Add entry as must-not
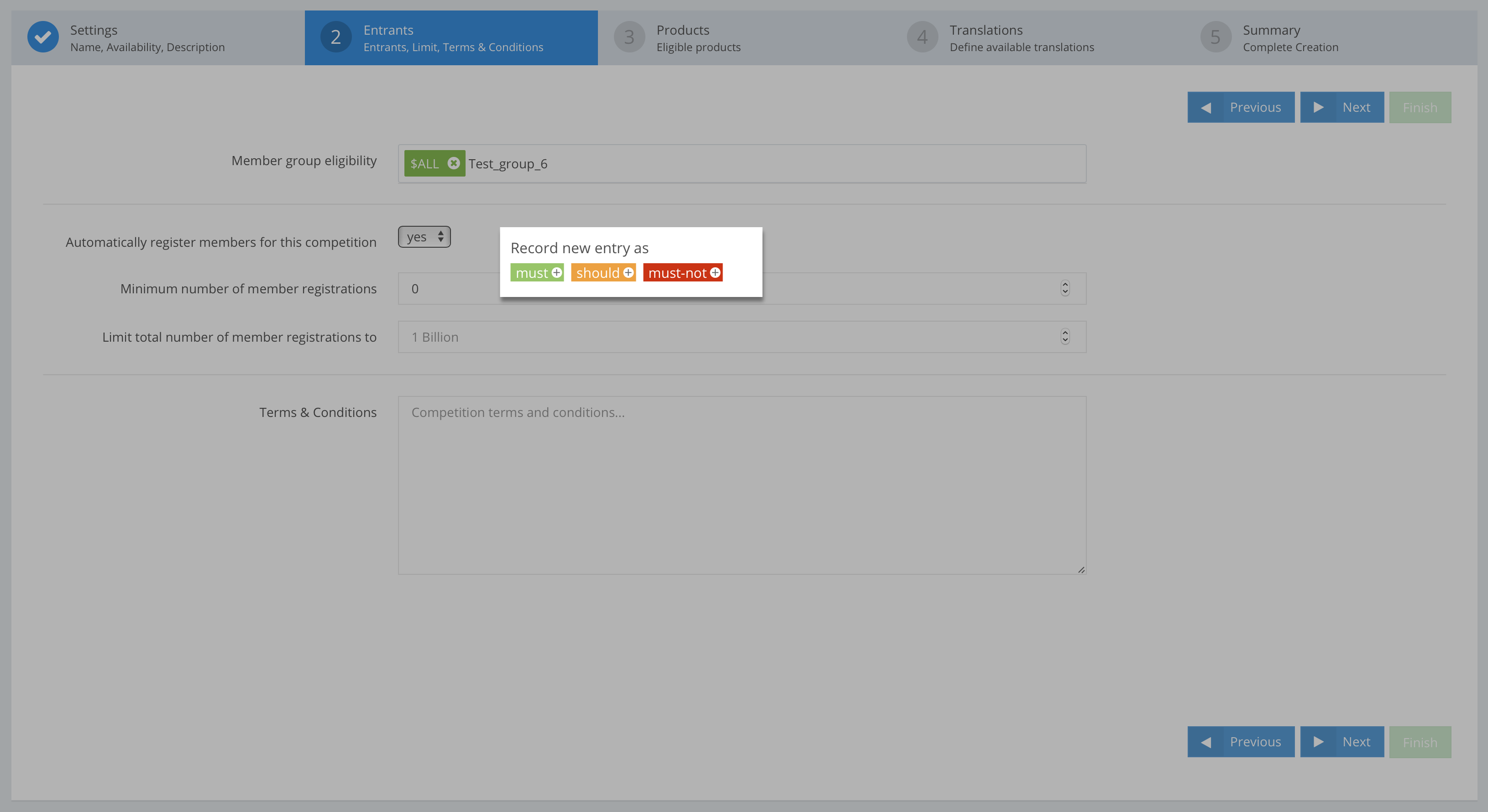The width and height of the screenshot is (1488, 812). (683, 272)
